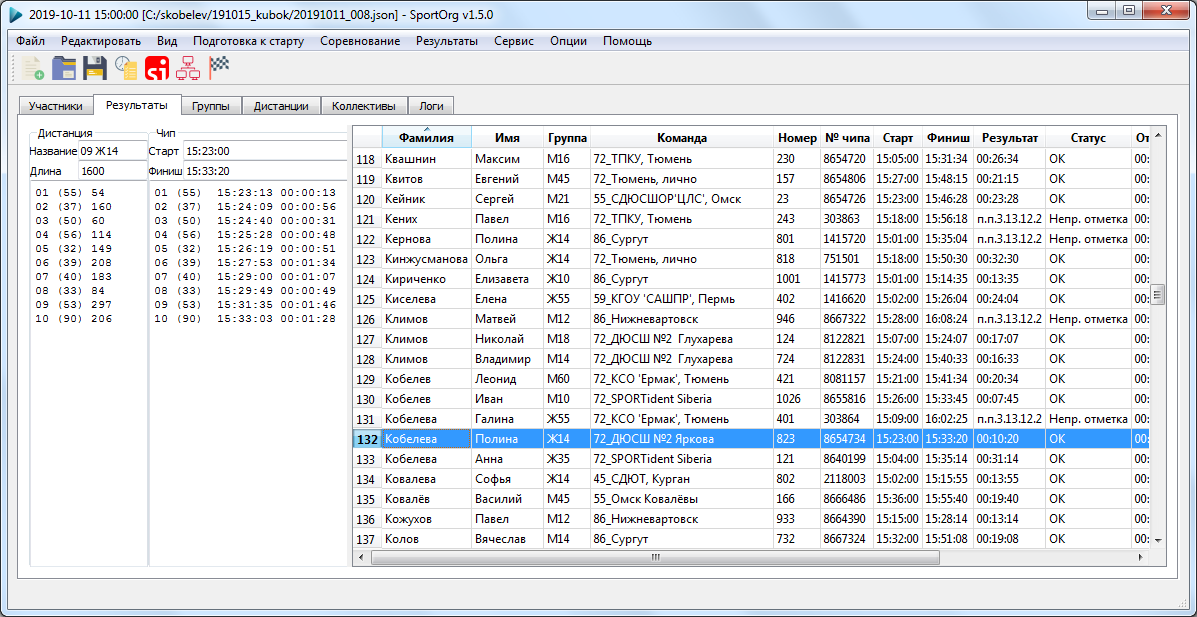
Task: Click the Длина field showing 1600
Action: tap(111, 171)
